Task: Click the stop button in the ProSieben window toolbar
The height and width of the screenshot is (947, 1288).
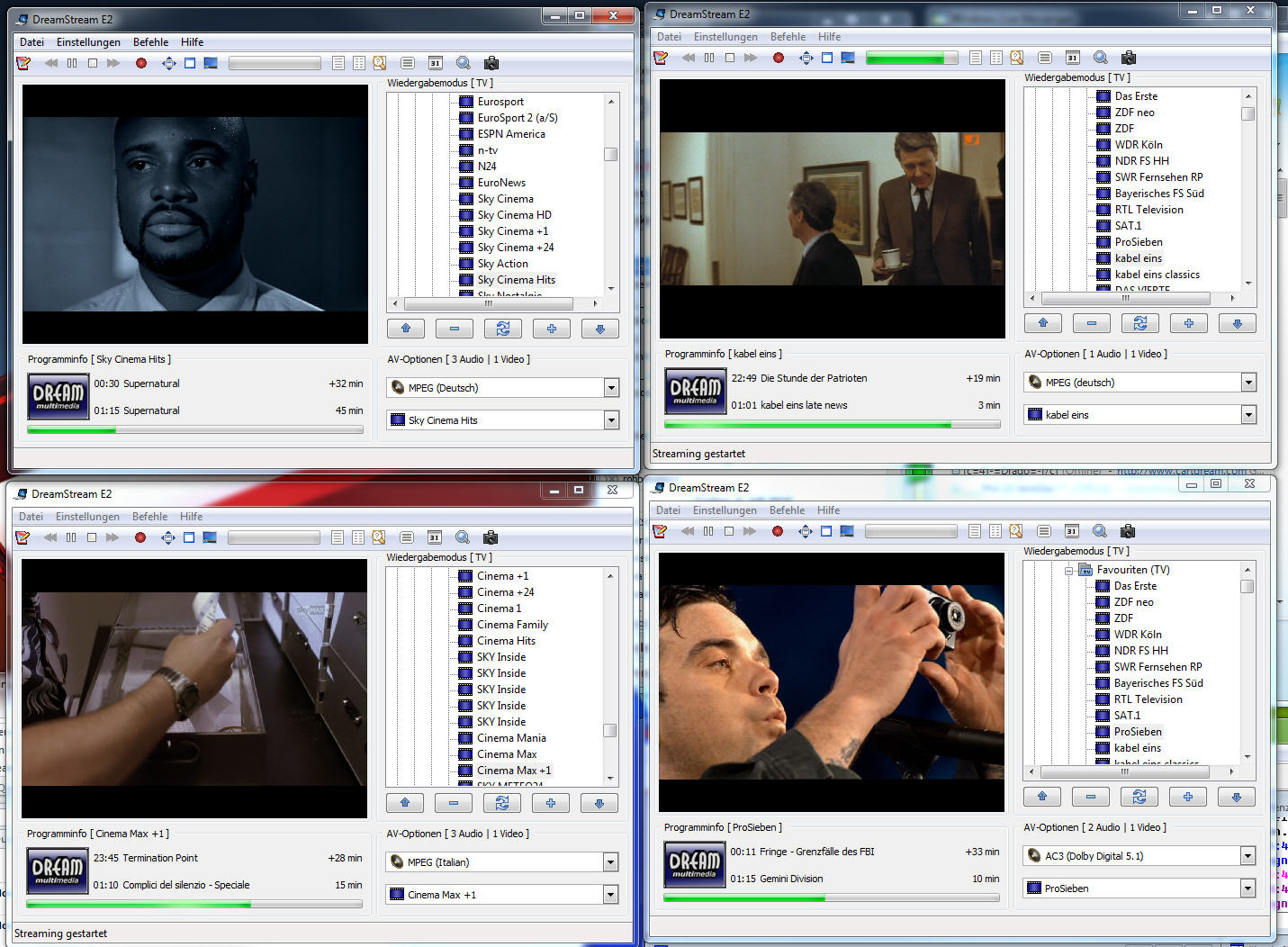Action: [x=728, y=531]
